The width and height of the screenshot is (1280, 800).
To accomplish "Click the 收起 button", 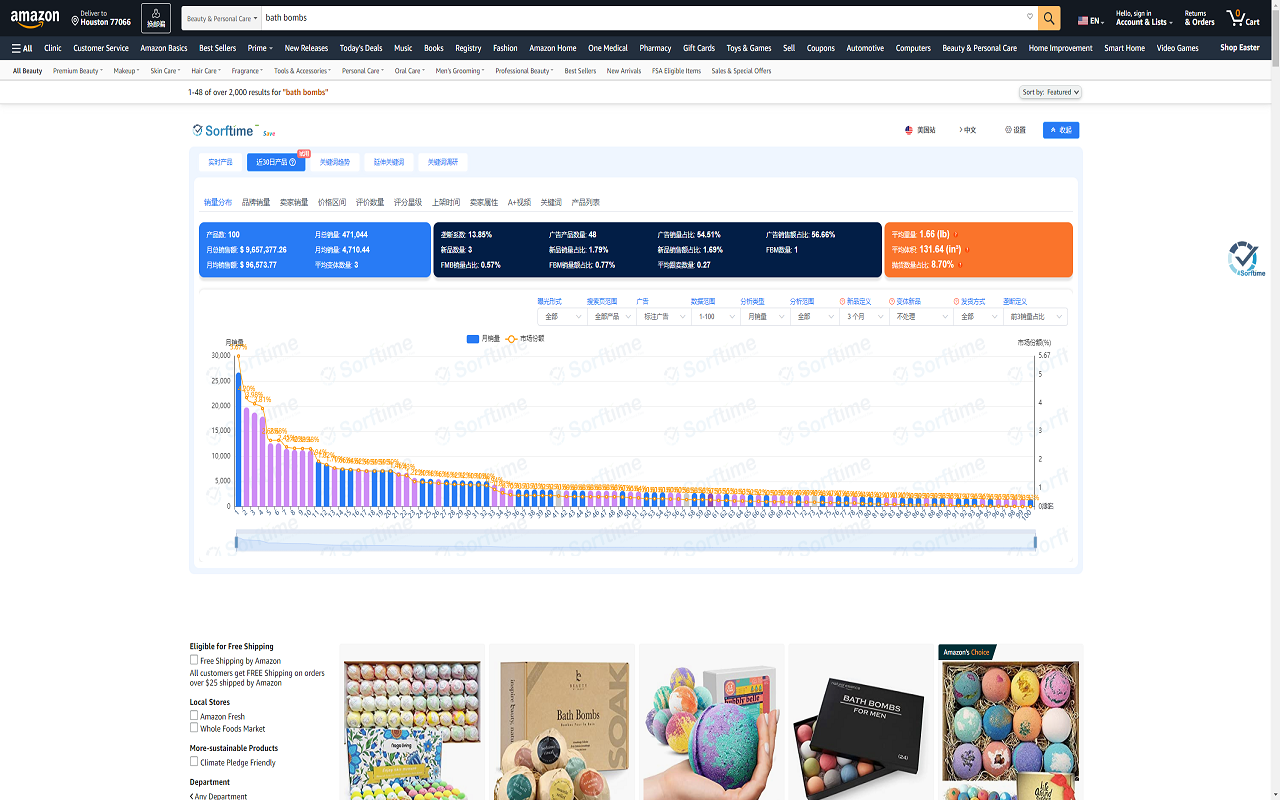I will (1060, 130).
